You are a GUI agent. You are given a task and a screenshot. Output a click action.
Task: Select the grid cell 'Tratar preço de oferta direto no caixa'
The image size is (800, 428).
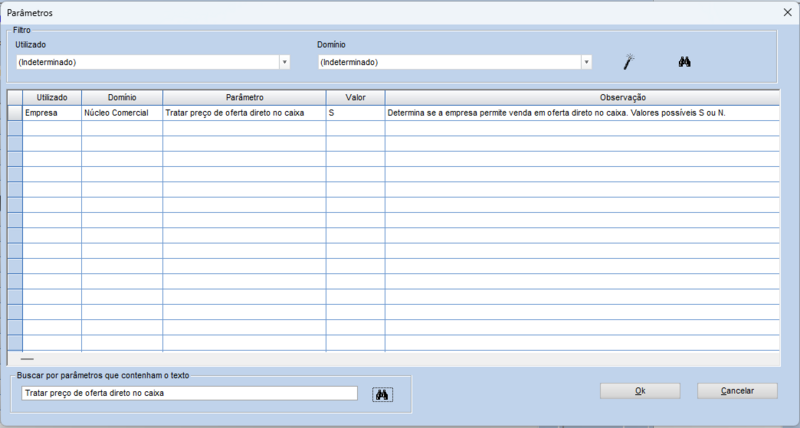[x=244, y=113]
